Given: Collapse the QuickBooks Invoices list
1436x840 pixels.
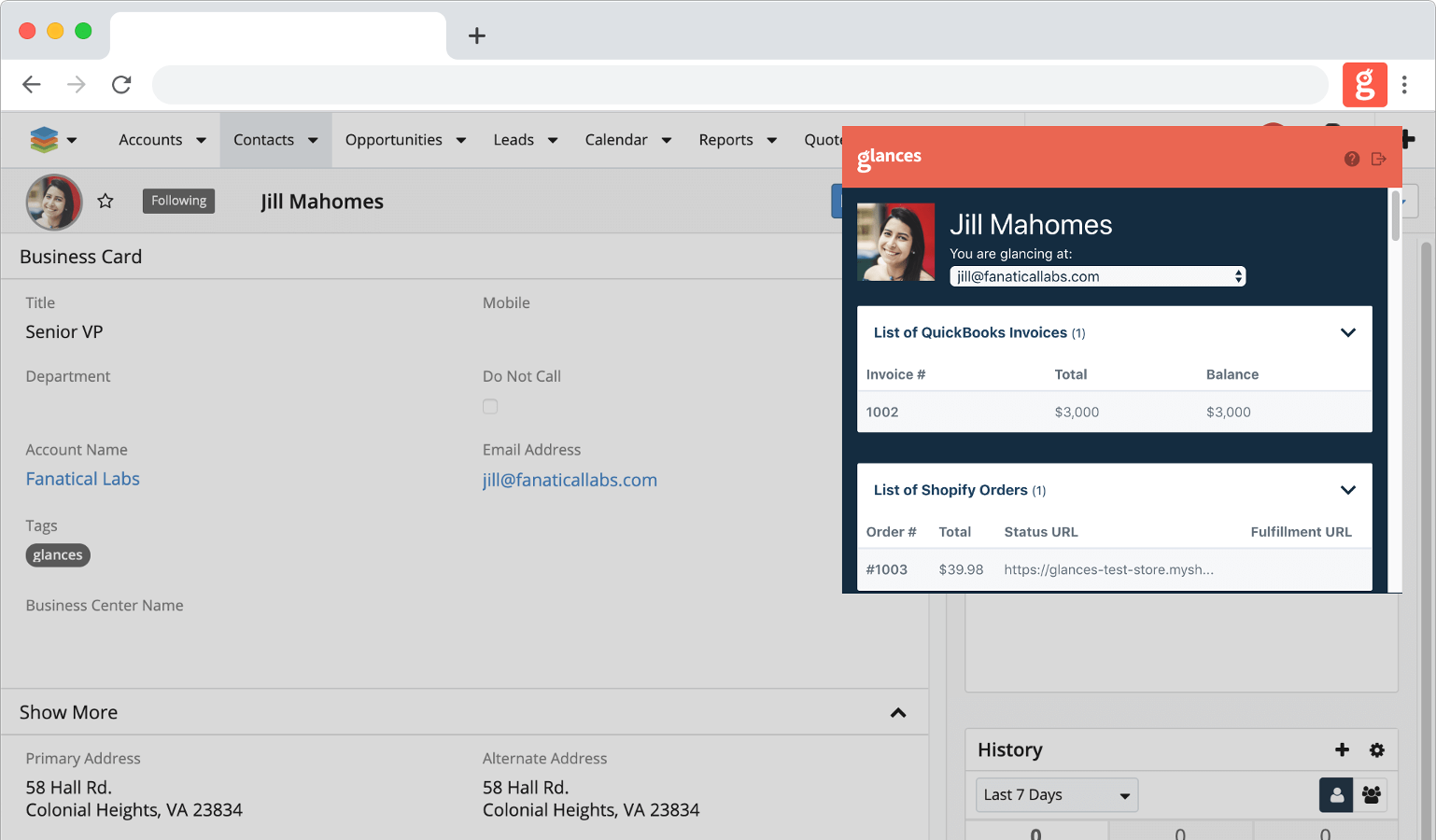Looking at the screenshot, I should tap(1348, 332).
